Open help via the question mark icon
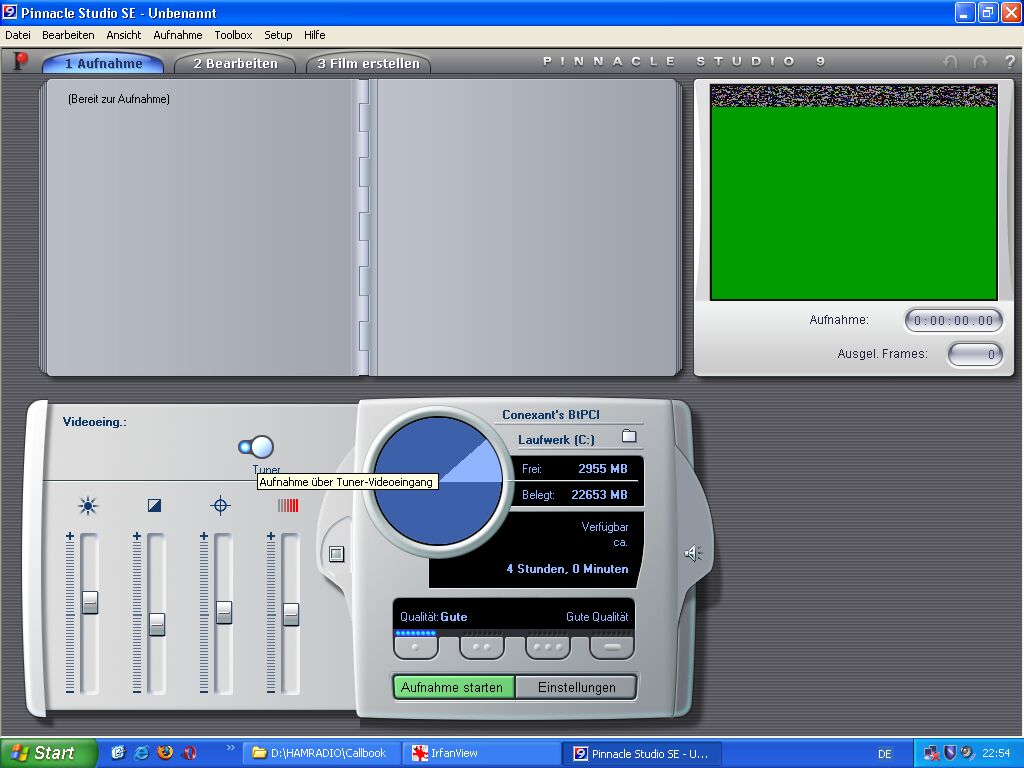 1010,61
